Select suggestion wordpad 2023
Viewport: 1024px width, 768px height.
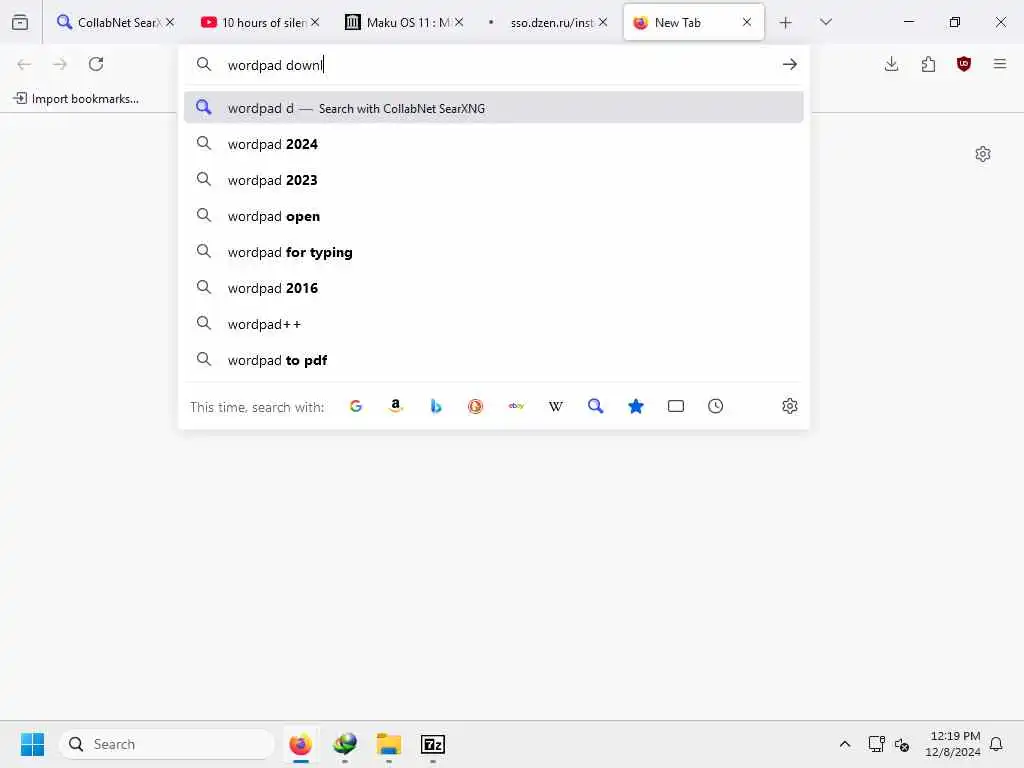[494, 180]
